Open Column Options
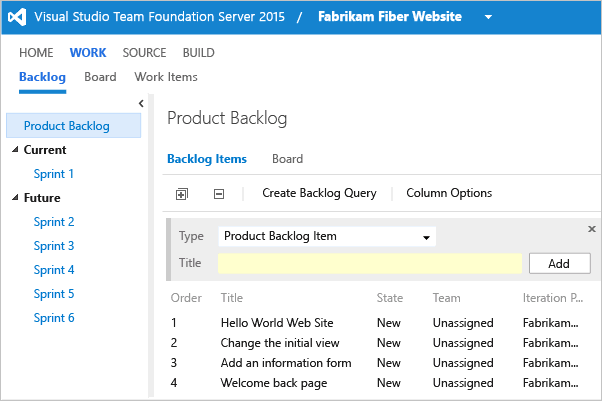The width and height of the screenshot is (602, 401). (x=449, y=193)
